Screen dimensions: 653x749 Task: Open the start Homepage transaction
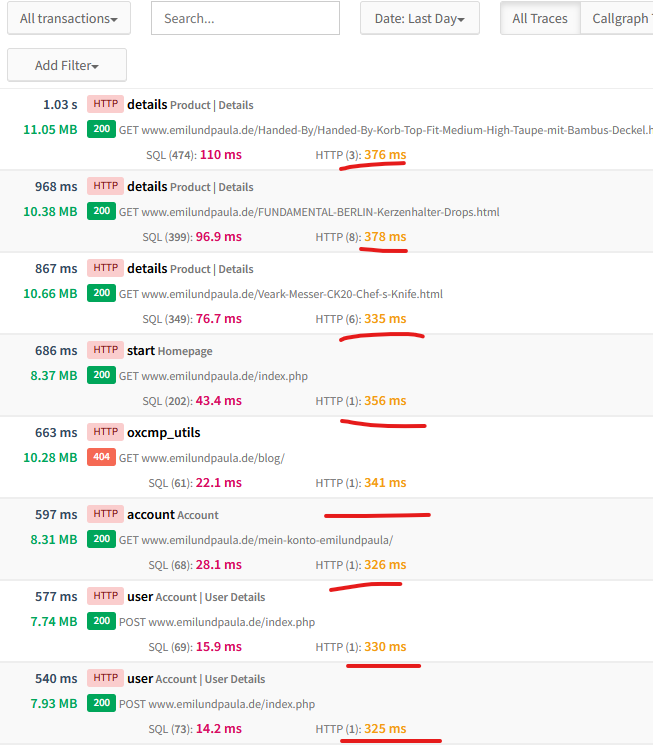point(140,350)
